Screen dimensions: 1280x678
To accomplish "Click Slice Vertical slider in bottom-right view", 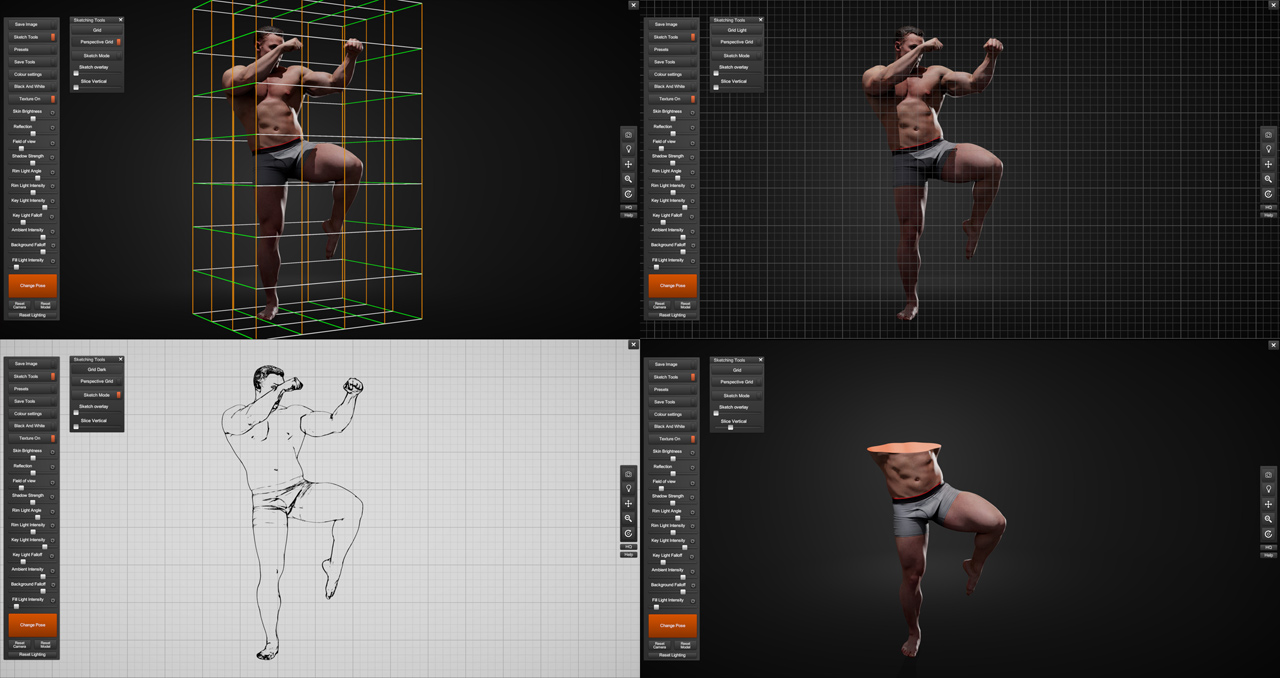I will [x=731, y=428].
